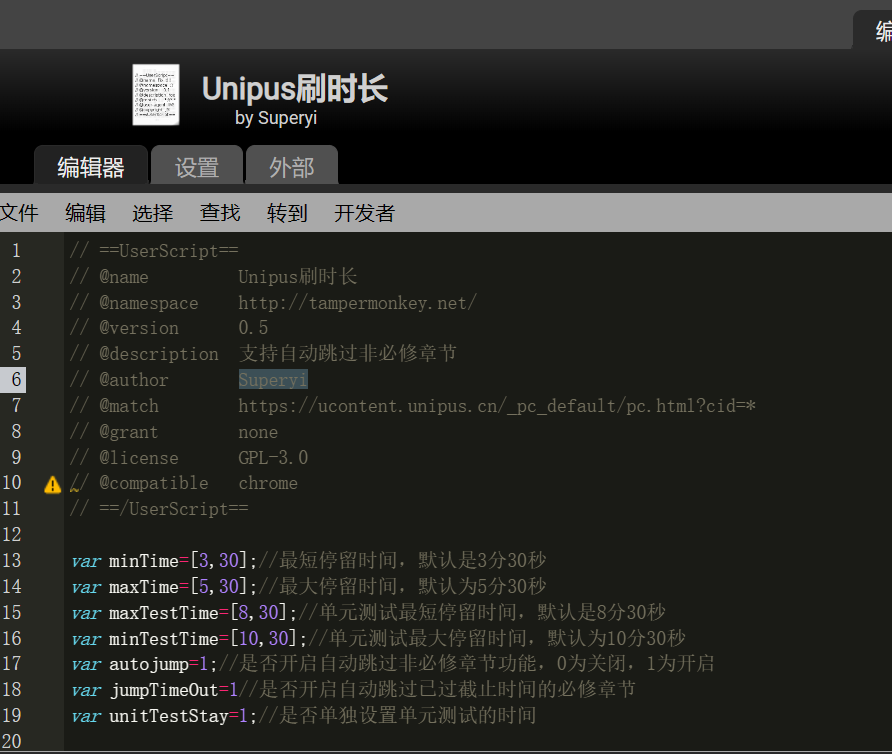Click the unitTestStay variable on line 19
The width and height of the screenshot is (892, 754).
point(169,716)
